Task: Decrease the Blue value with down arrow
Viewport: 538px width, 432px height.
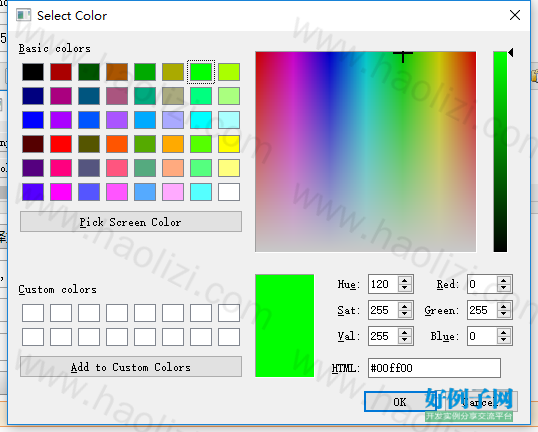Action: coord(504,340)
